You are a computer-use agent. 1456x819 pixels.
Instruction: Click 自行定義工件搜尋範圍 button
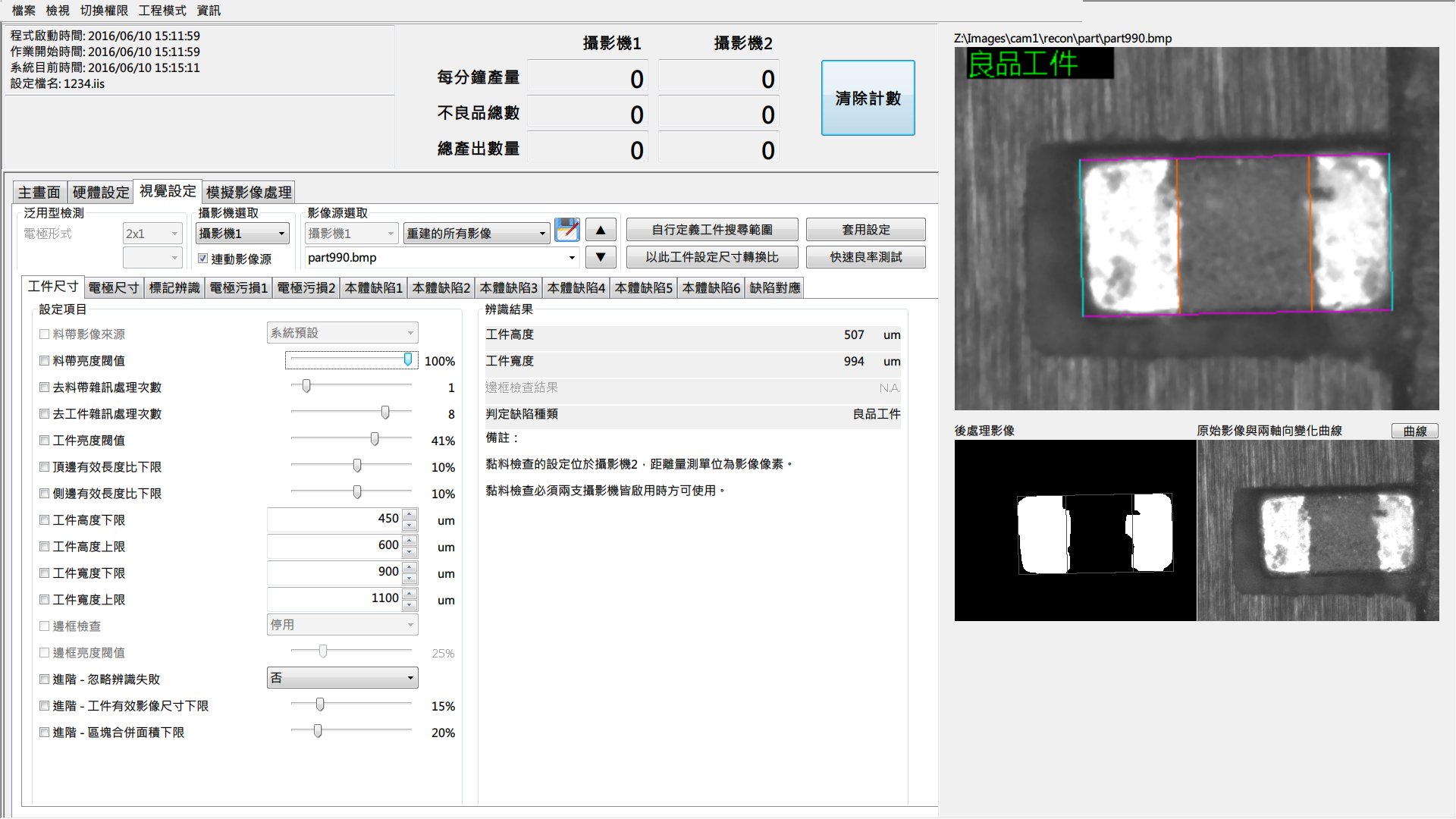(x=712, y=230)
